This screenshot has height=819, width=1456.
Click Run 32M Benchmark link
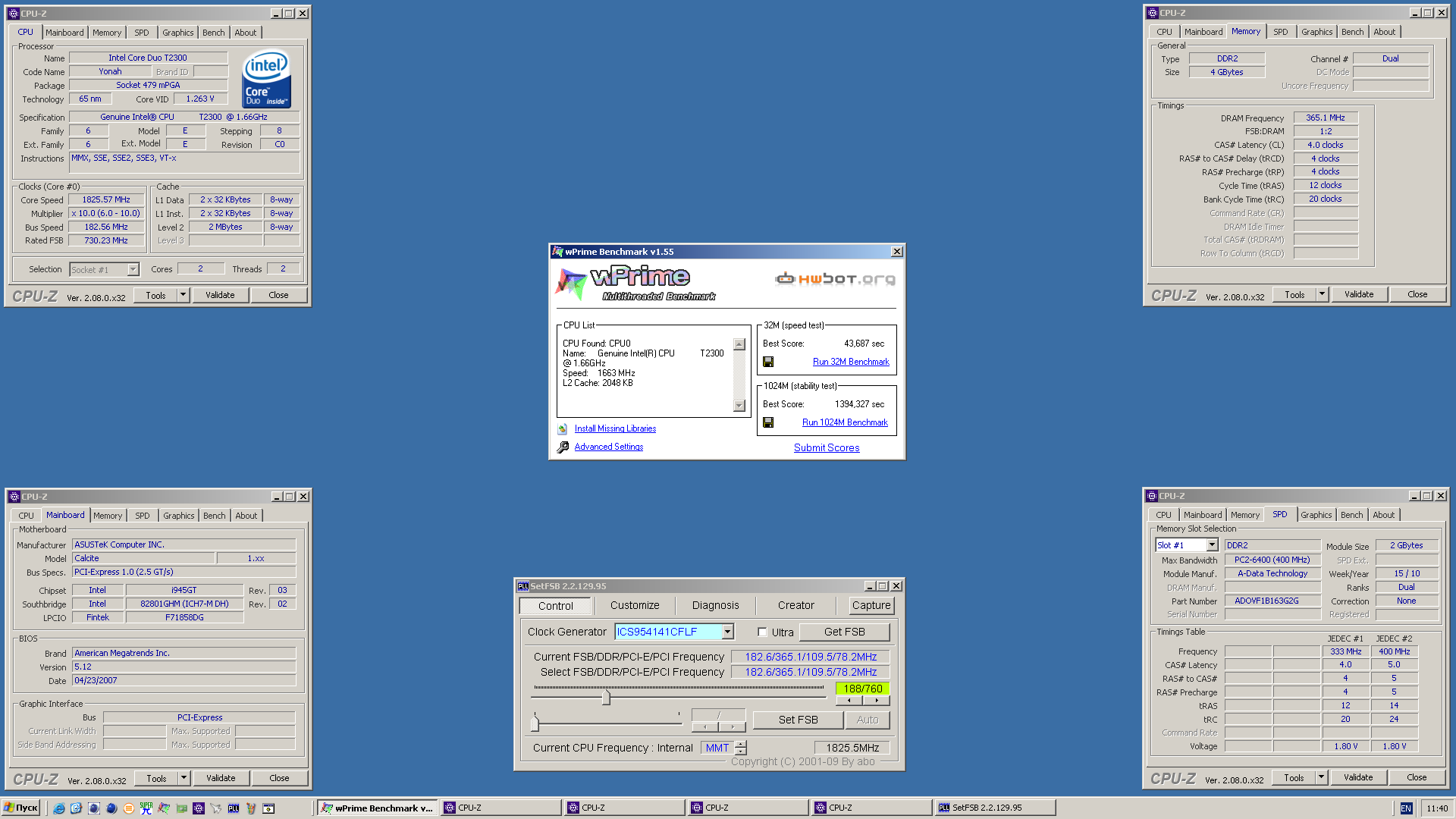(851, 362)
